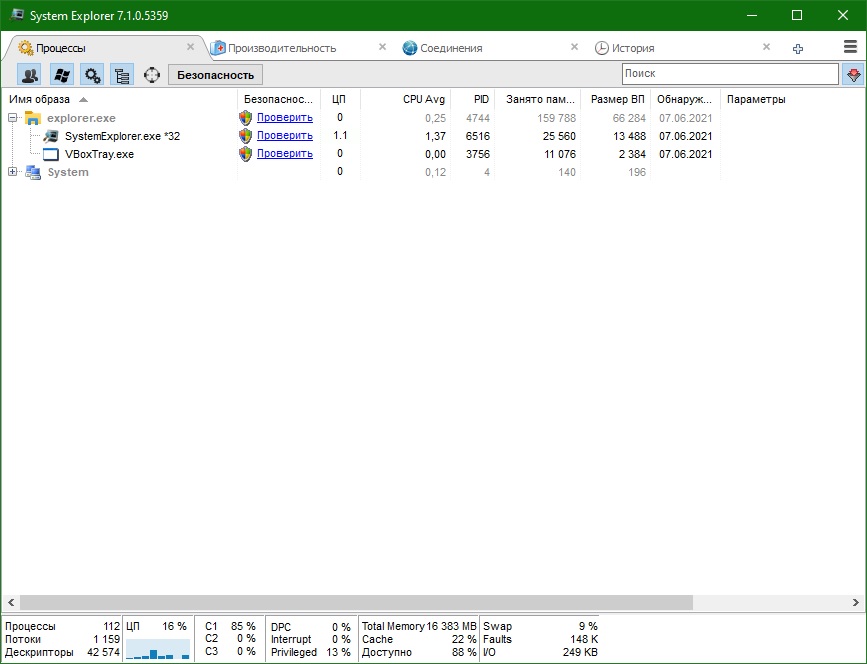Click Проверить link for SystemExplorer.exe
The width and height of the screenshot is (867, 664).
click(x=285, y=135)
